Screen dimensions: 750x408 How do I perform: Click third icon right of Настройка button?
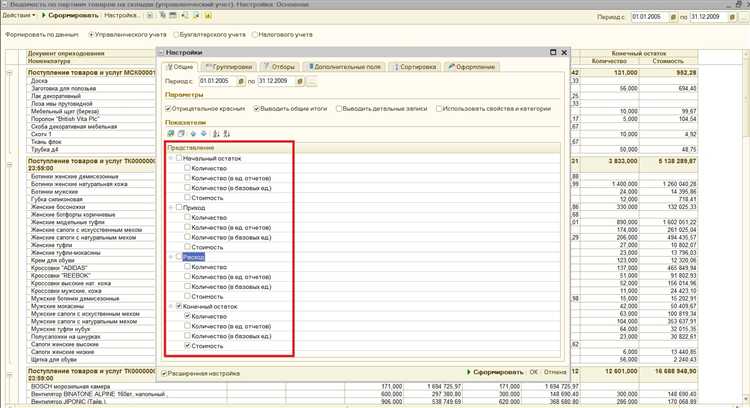click(173, 16)
